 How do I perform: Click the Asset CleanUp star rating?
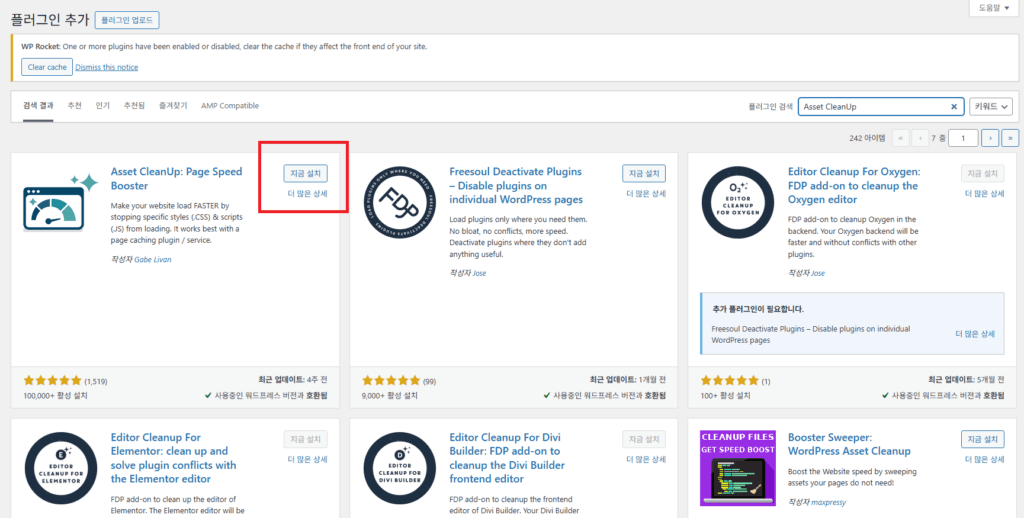click(x=52, y=381)
